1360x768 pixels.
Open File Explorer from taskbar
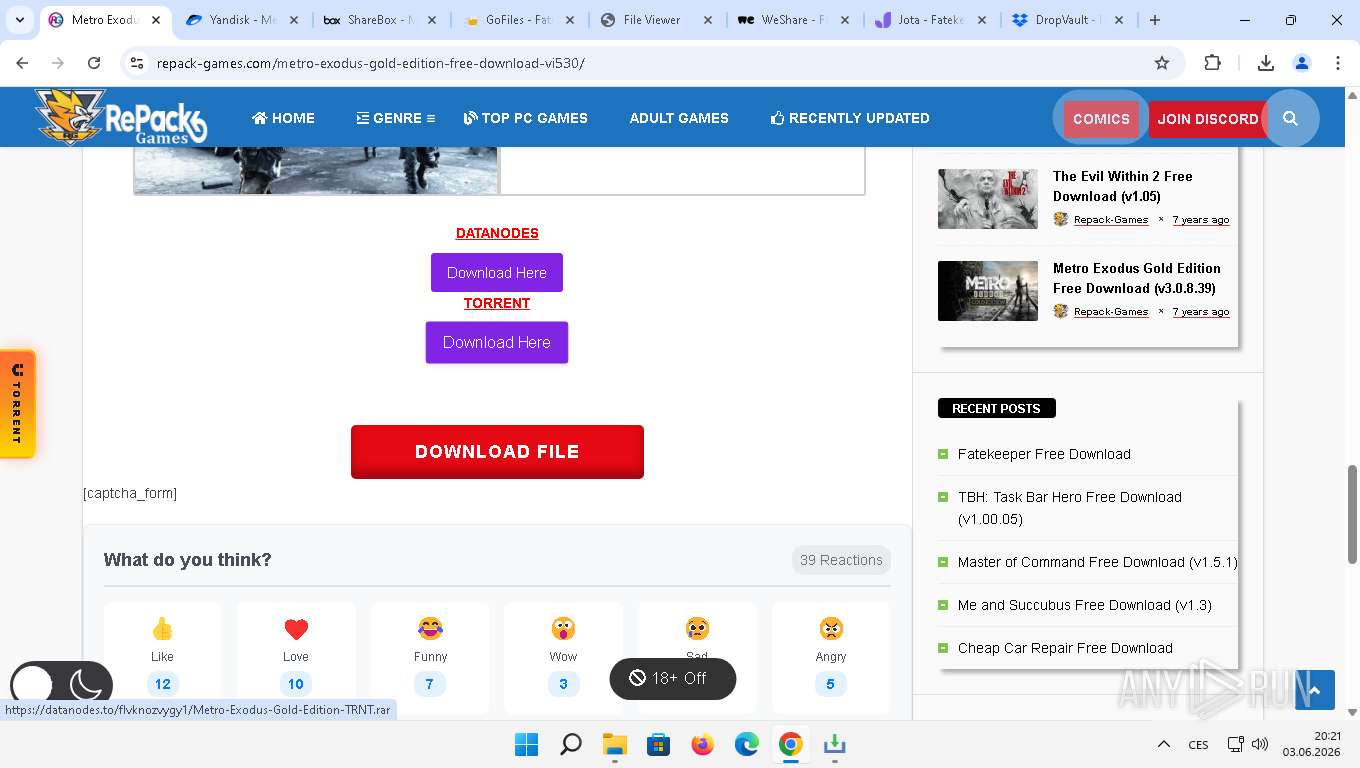click(x=614, y=744)
